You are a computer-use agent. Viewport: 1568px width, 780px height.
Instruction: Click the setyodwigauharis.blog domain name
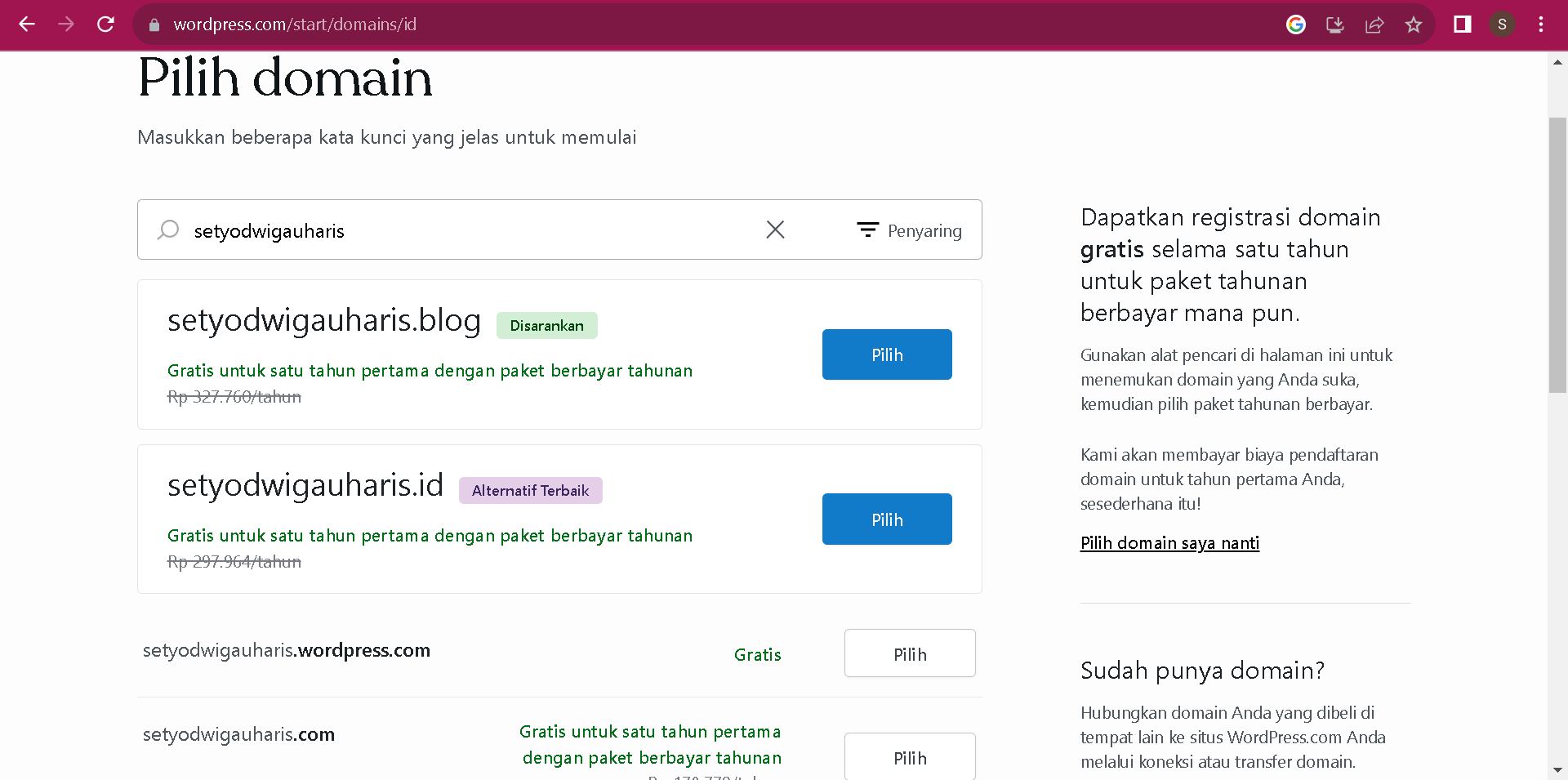point(324,320)
